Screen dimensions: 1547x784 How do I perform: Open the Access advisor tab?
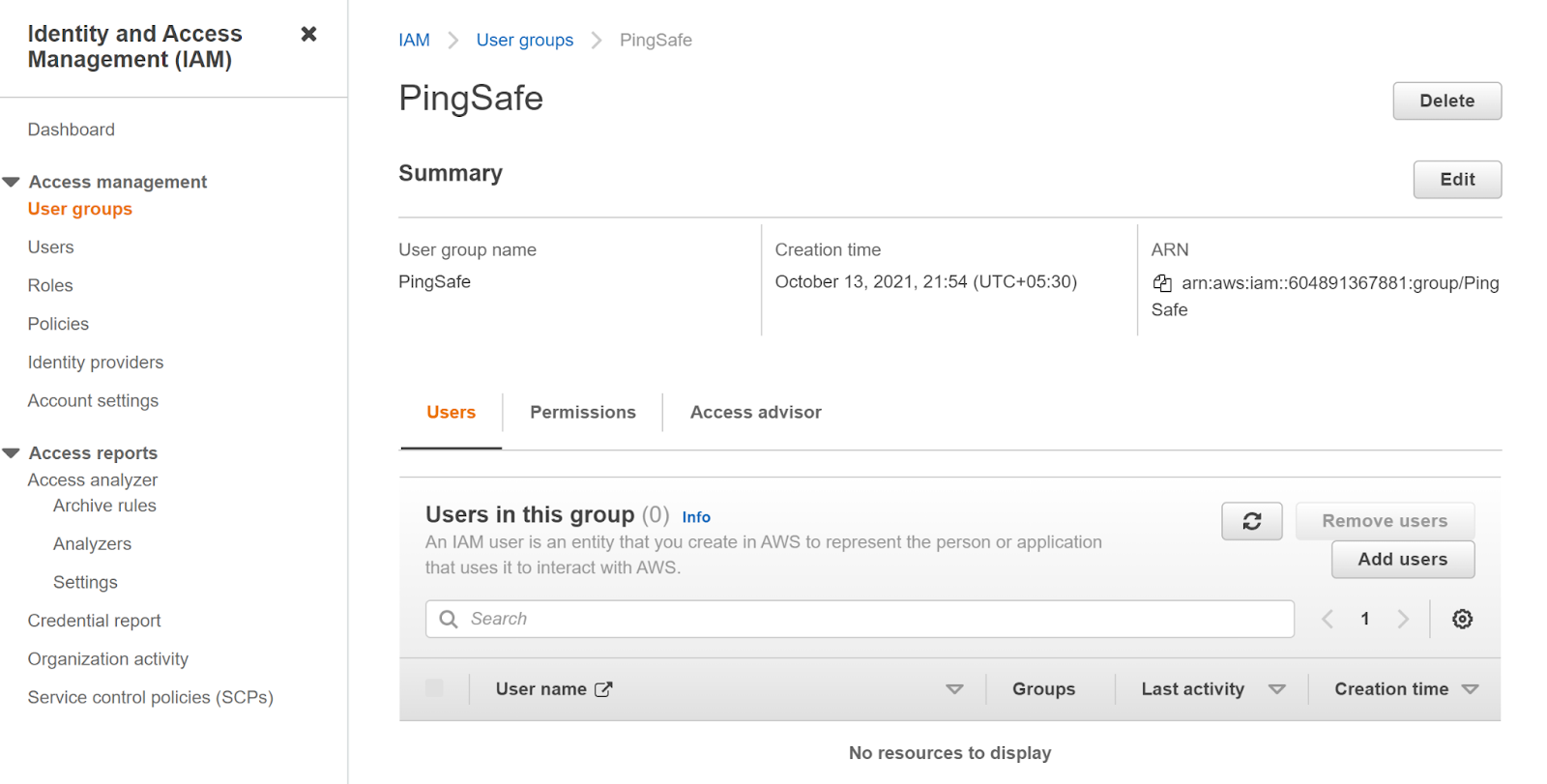[755, 412]
